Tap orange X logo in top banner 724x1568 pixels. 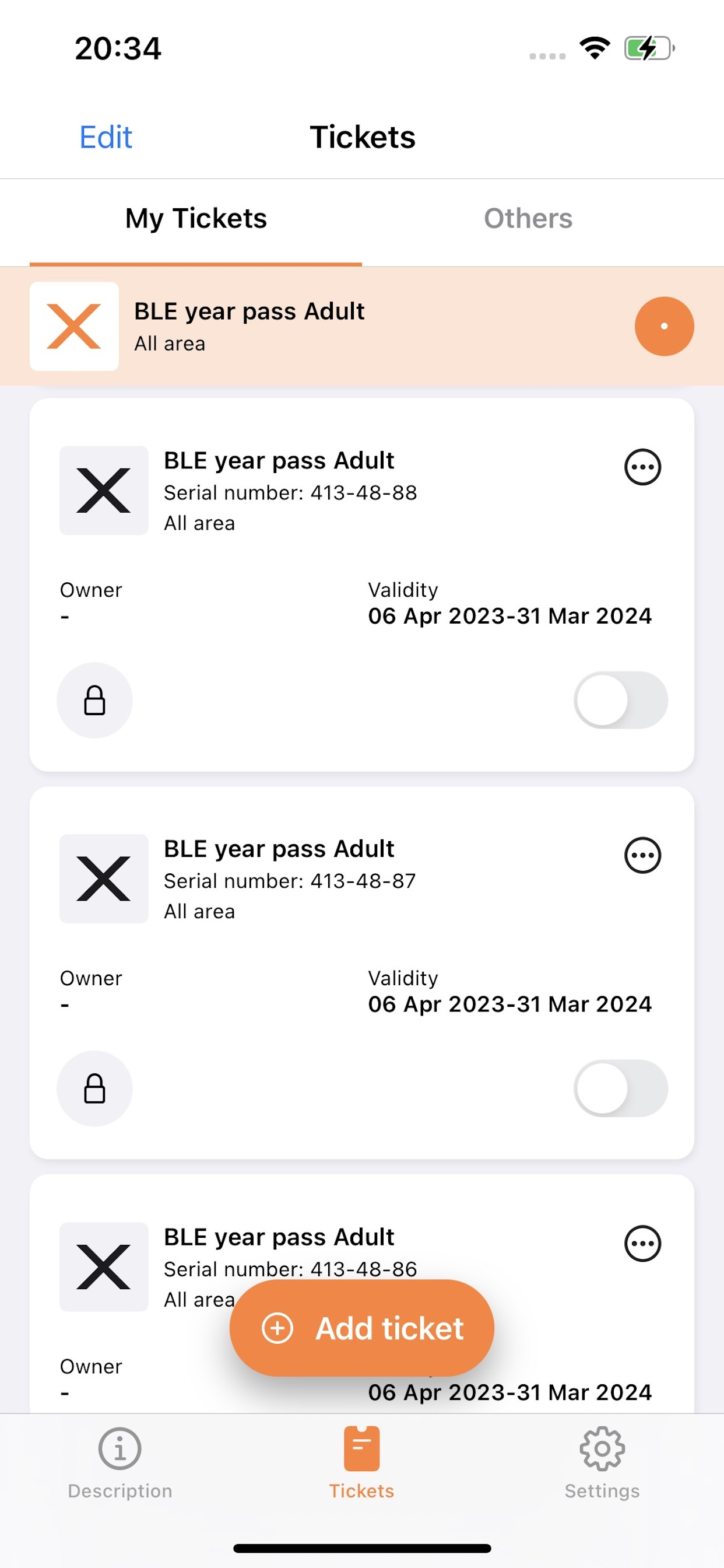(74, 326)
